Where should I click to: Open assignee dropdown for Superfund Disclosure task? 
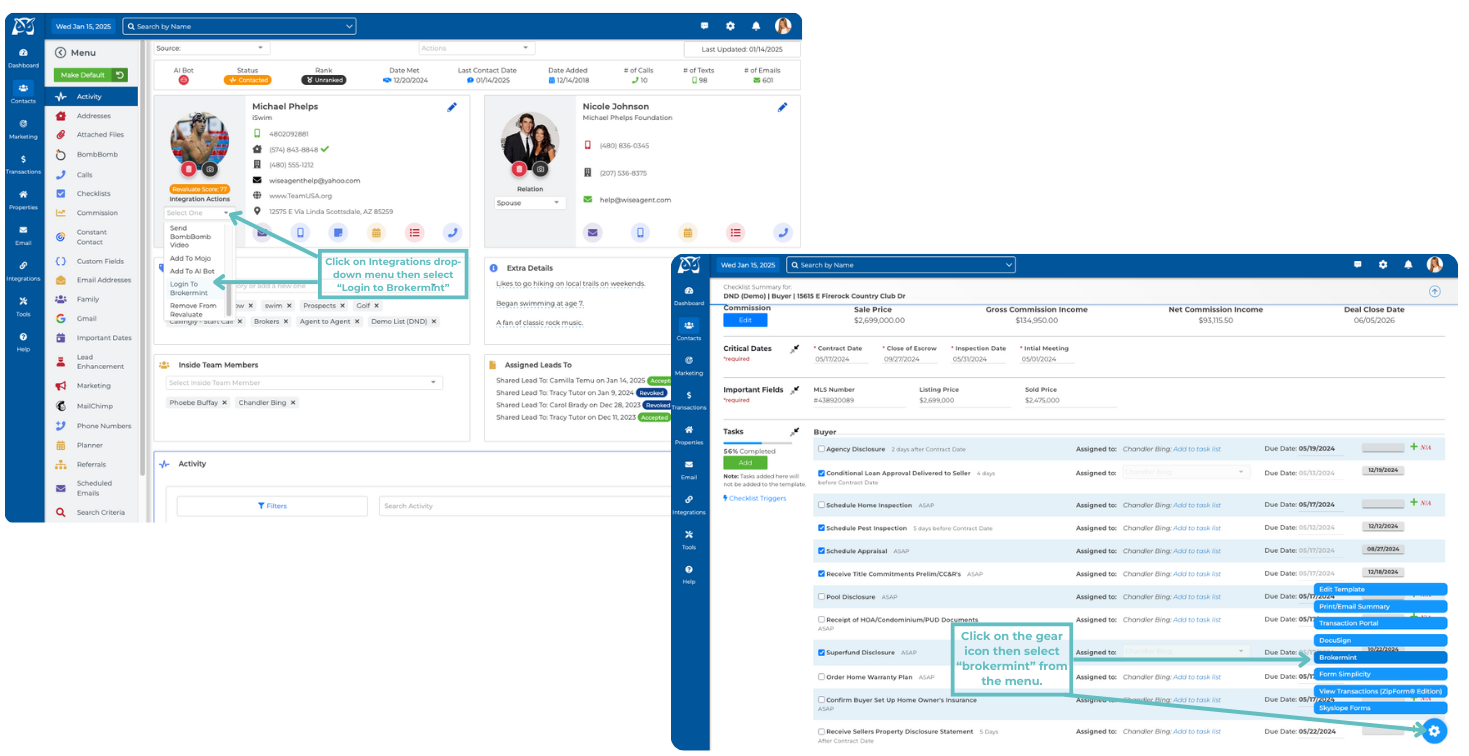tap(1185, 652)
